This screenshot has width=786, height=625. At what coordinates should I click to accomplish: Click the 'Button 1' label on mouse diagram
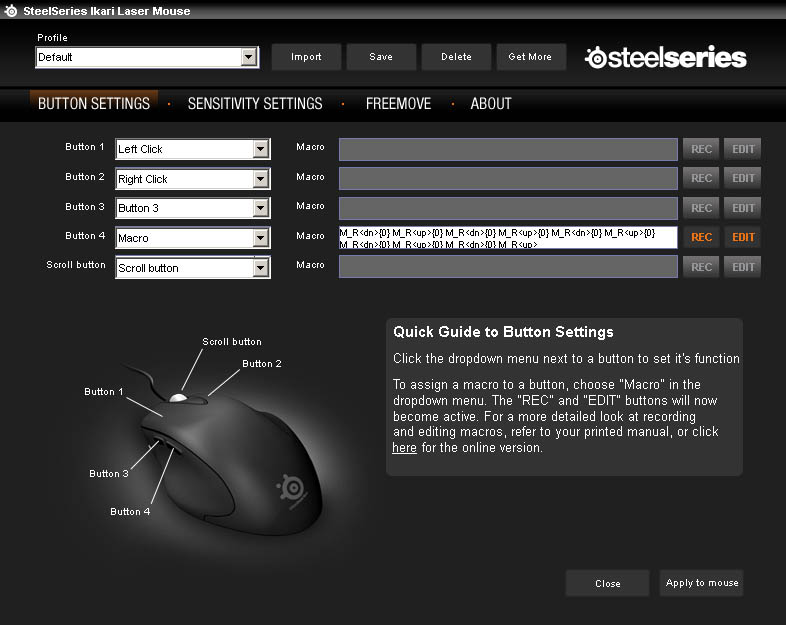click(x=104, y=392)
